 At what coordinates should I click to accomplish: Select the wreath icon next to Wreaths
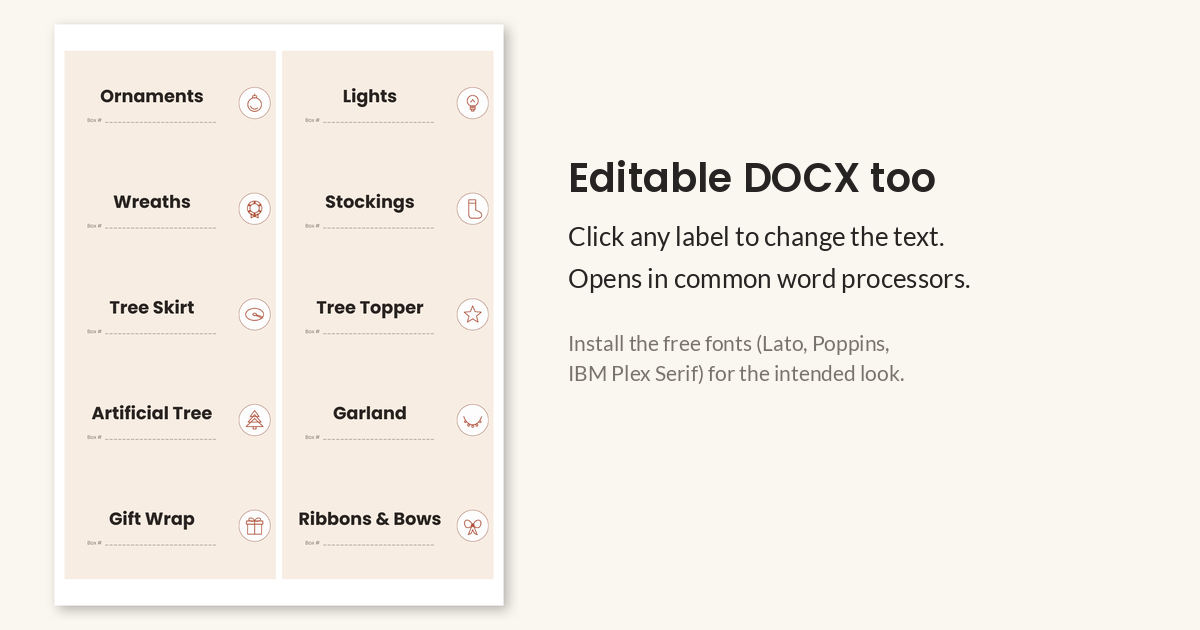(255, 208)
